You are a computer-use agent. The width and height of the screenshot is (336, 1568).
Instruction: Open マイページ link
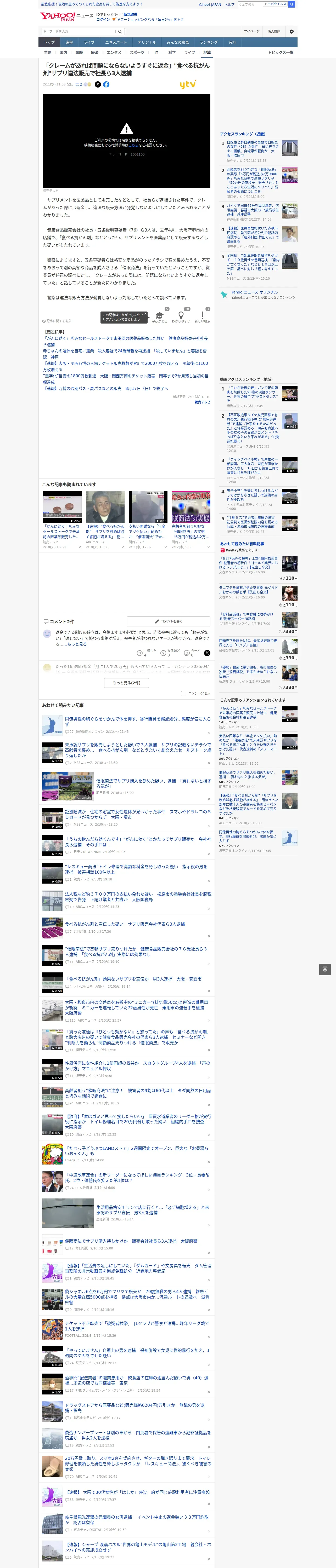(252, 32)
